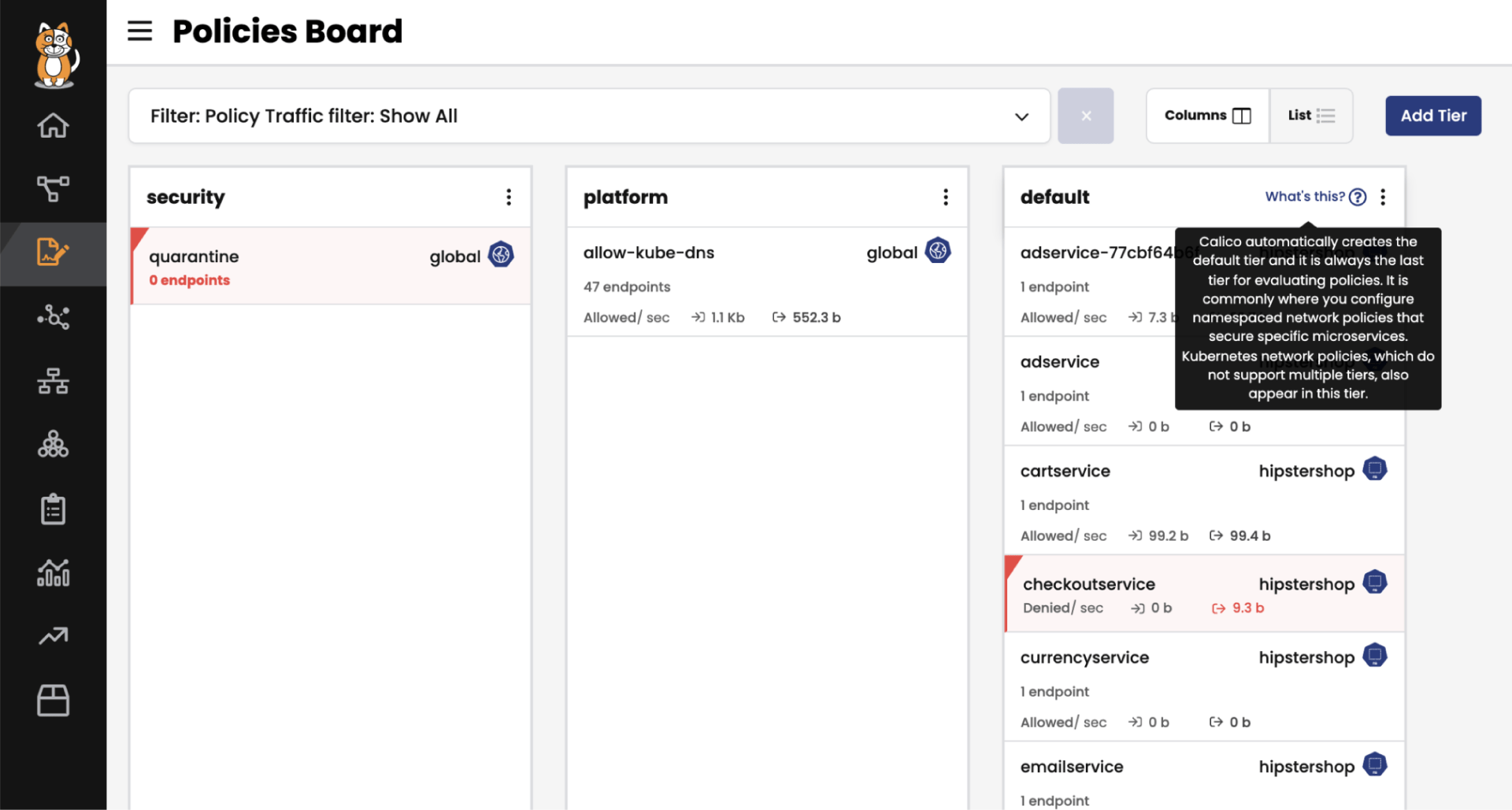Clear the filter with the X button
This screenshot has height=810, width=1512.
[x=1085, y=116]
